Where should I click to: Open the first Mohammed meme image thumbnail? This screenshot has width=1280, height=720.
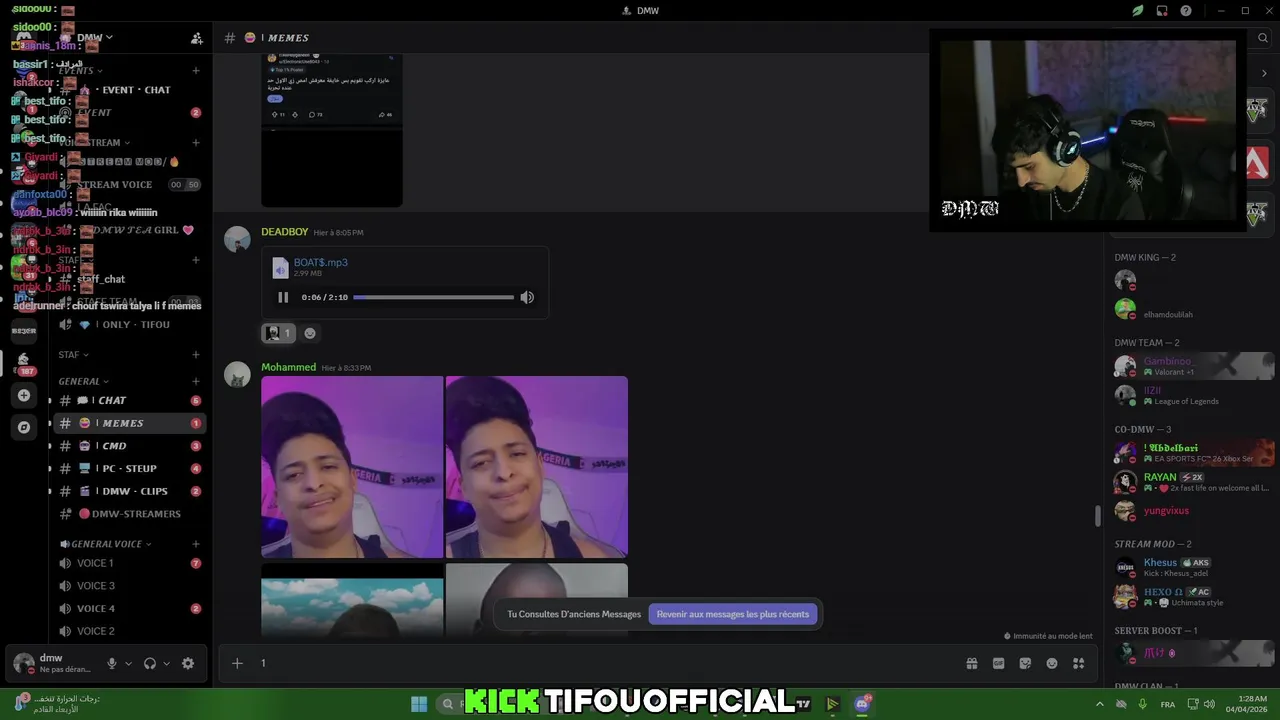[x=352, y=467]
